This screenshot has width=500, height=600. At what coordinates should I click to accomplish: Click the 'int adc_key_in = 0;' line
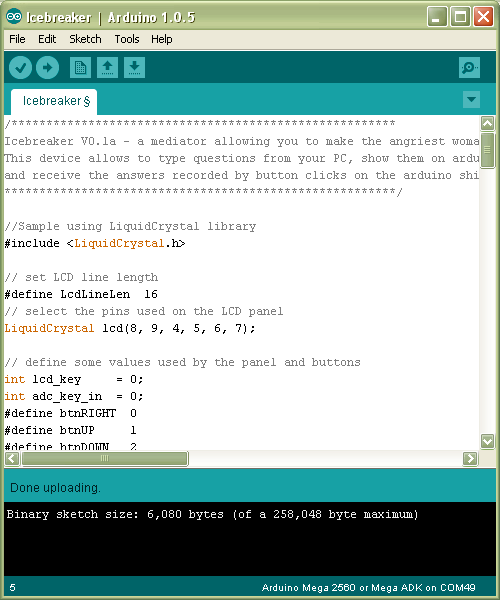(74, 396)
